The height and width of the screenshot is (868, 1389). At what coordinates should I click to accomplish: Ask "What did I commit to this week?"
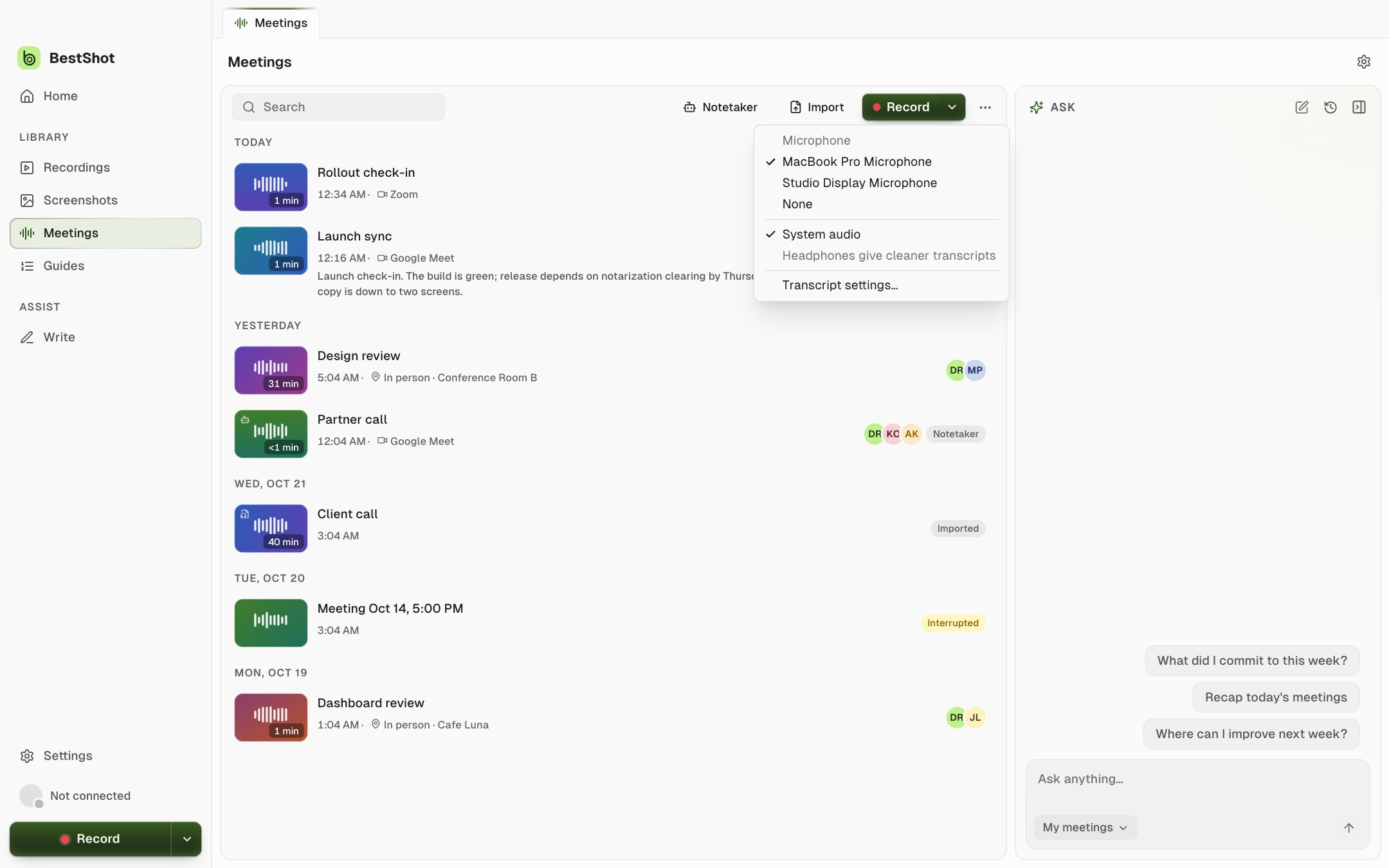[1252, 660]
